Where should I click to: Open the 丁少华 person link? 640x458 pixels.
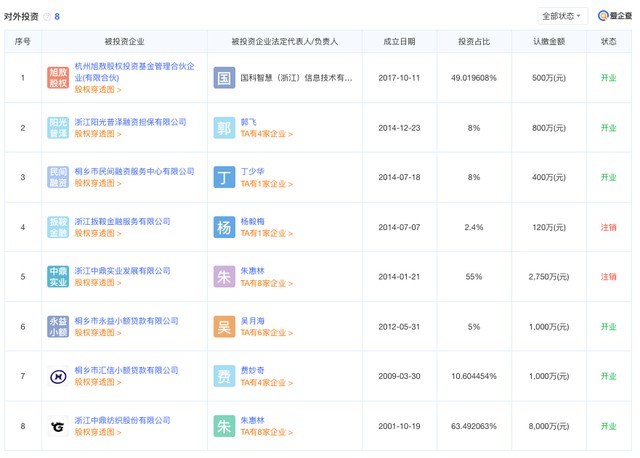[x=253, y=171]
